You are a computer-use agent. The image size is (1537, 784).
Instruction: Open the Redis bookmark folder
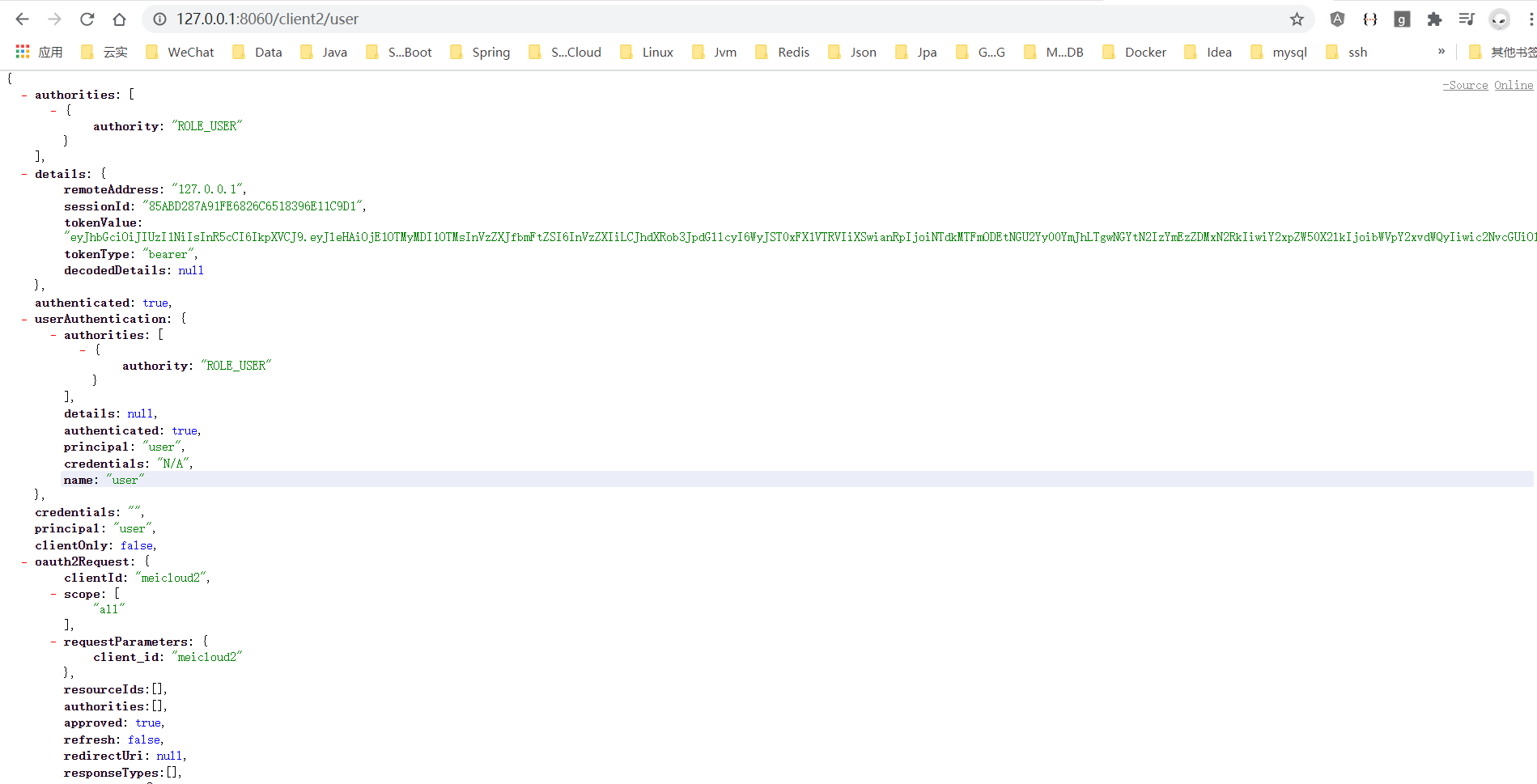(783, 52)
